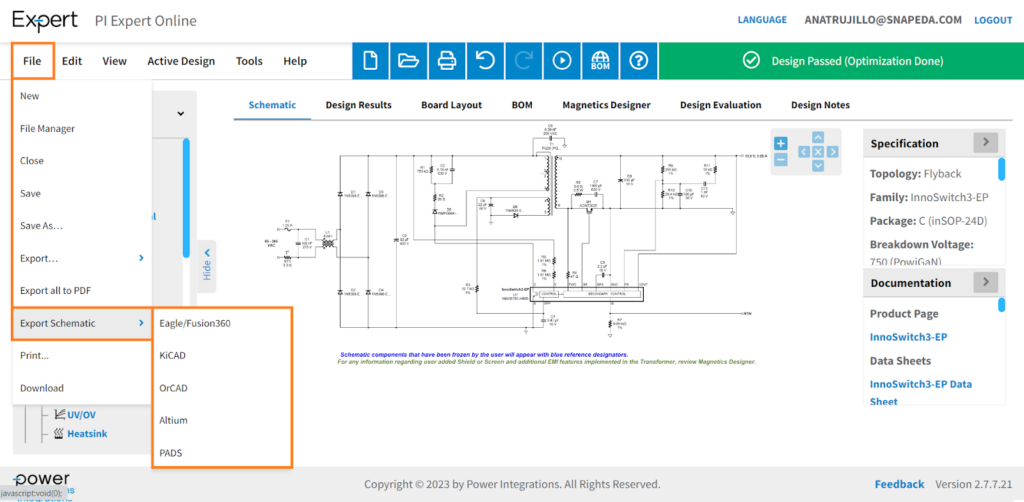
Task: Click the LANGUAGE link
Action: [762, 20]
